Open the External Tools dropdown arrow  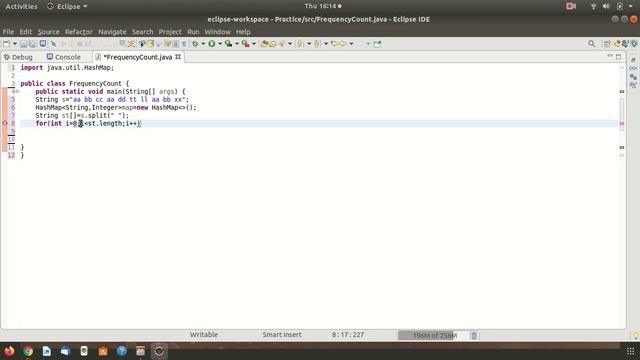(253, 44)
